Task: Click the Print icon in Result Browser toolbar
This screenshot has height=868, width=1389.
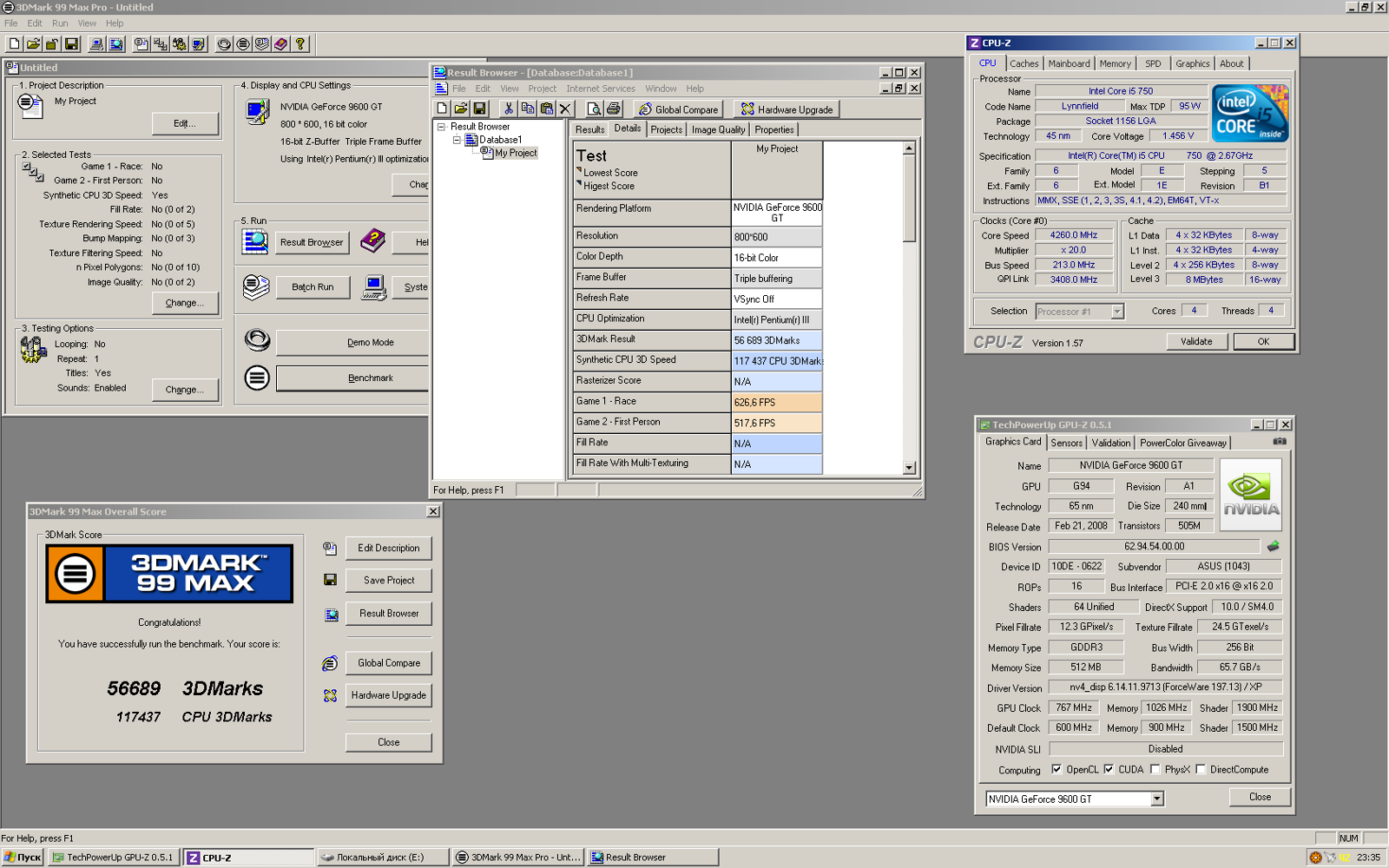Action: point(614,108)
